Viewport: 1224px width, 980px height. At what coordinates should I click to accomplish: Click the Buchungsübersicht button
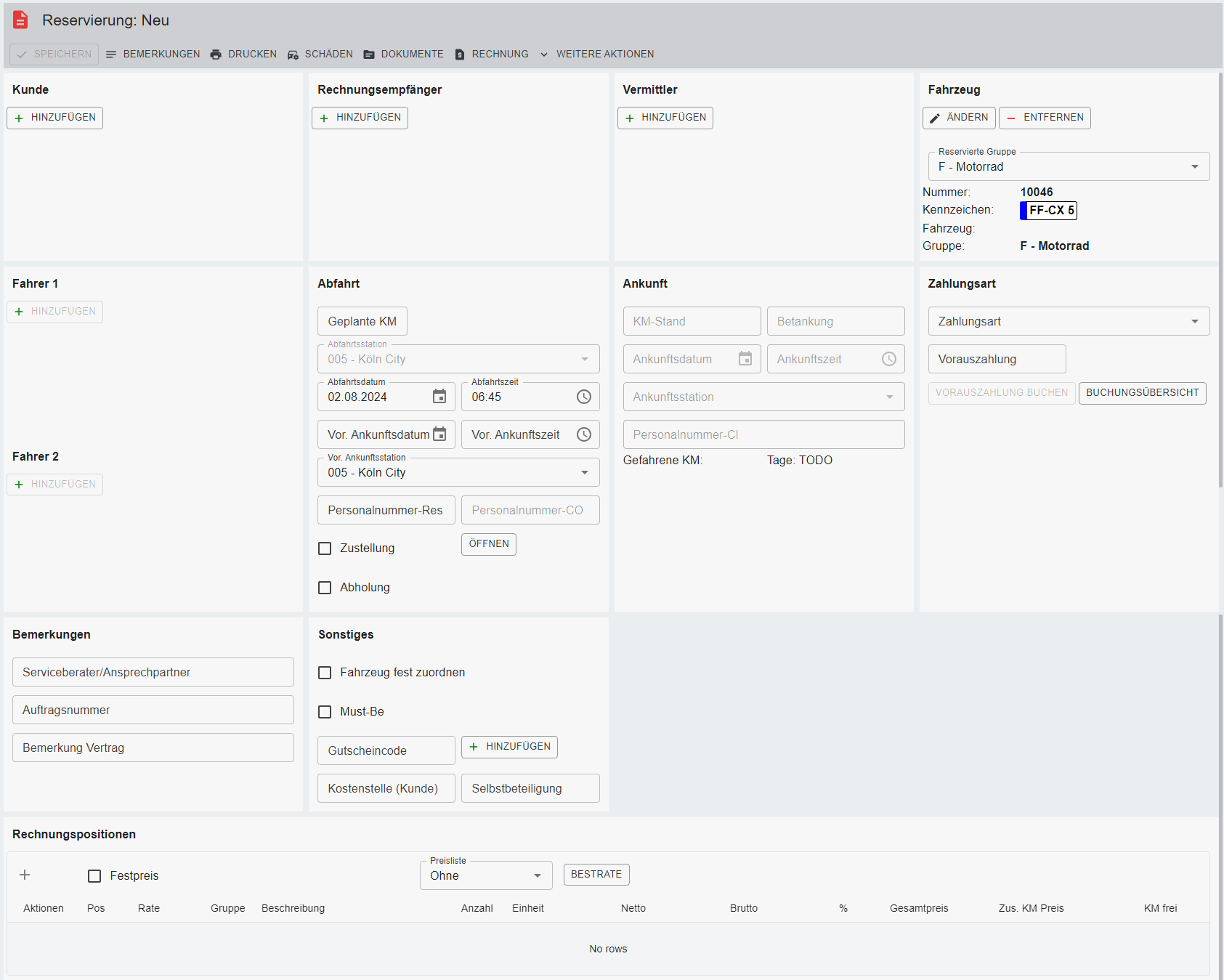[1142, 393]
